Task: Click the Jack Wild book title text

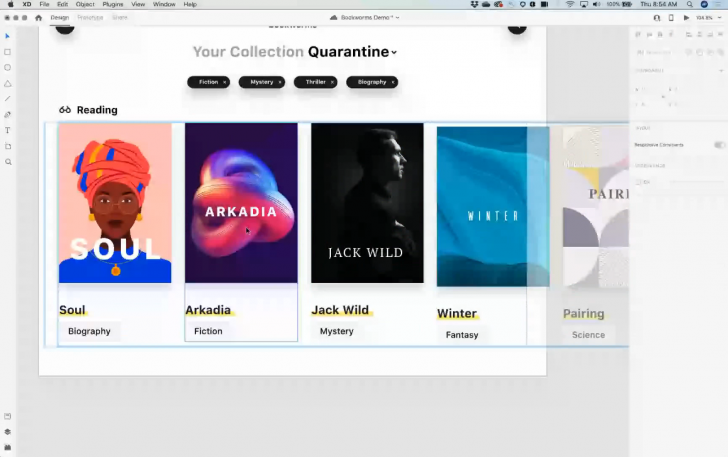Action: 340,310
